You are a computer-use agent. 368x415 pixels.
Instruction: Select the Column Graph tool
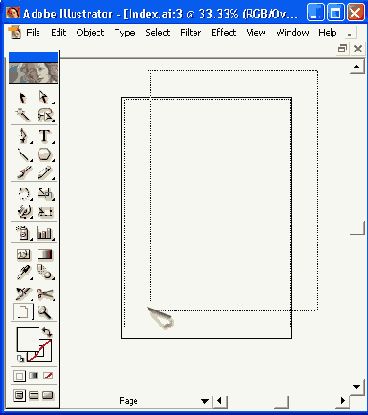[x=45, y=233]
